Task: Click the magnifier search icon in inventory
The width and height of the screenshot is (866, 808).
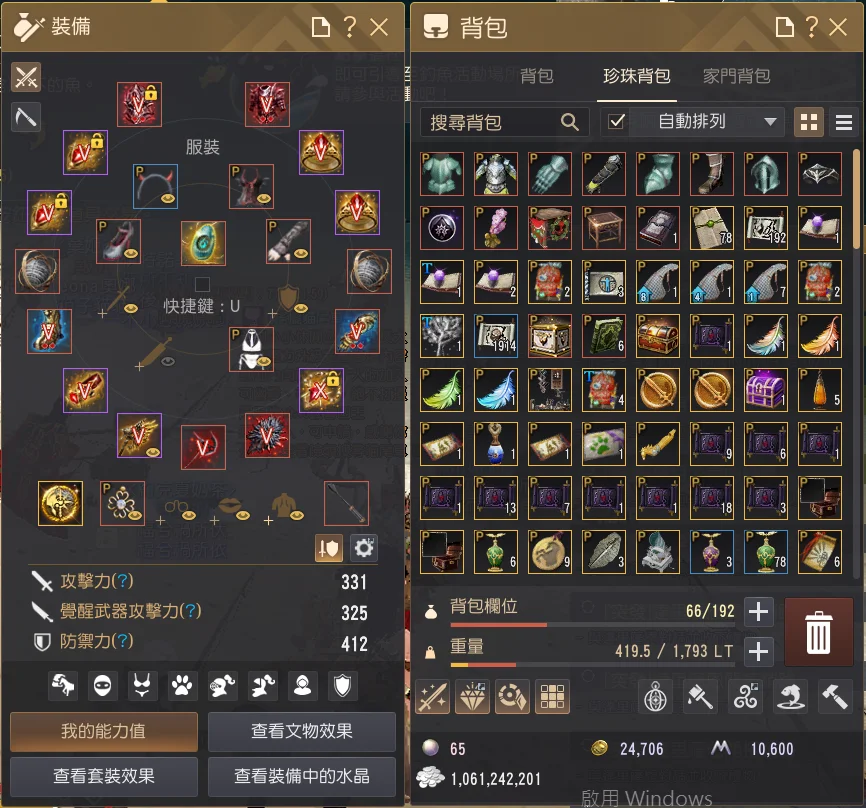Action: pos(569,122)
